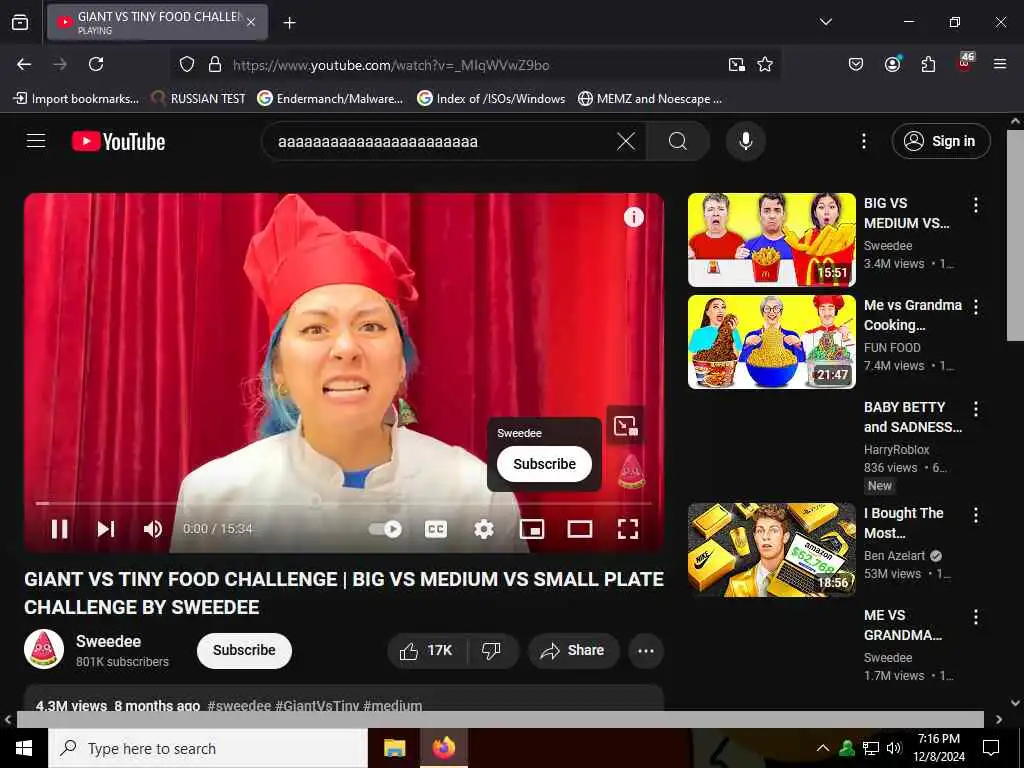This screenshot has width=1024, height=768.
Task: Open Sweedee channel name link
Action: click(108, 641)
